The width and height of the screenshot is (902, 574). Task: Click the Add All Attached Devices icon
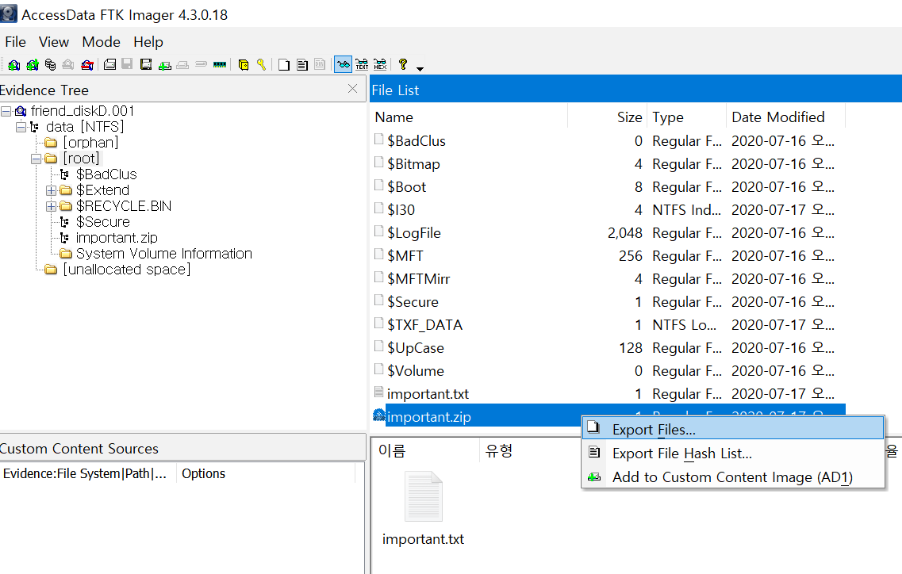click(32, 65)
